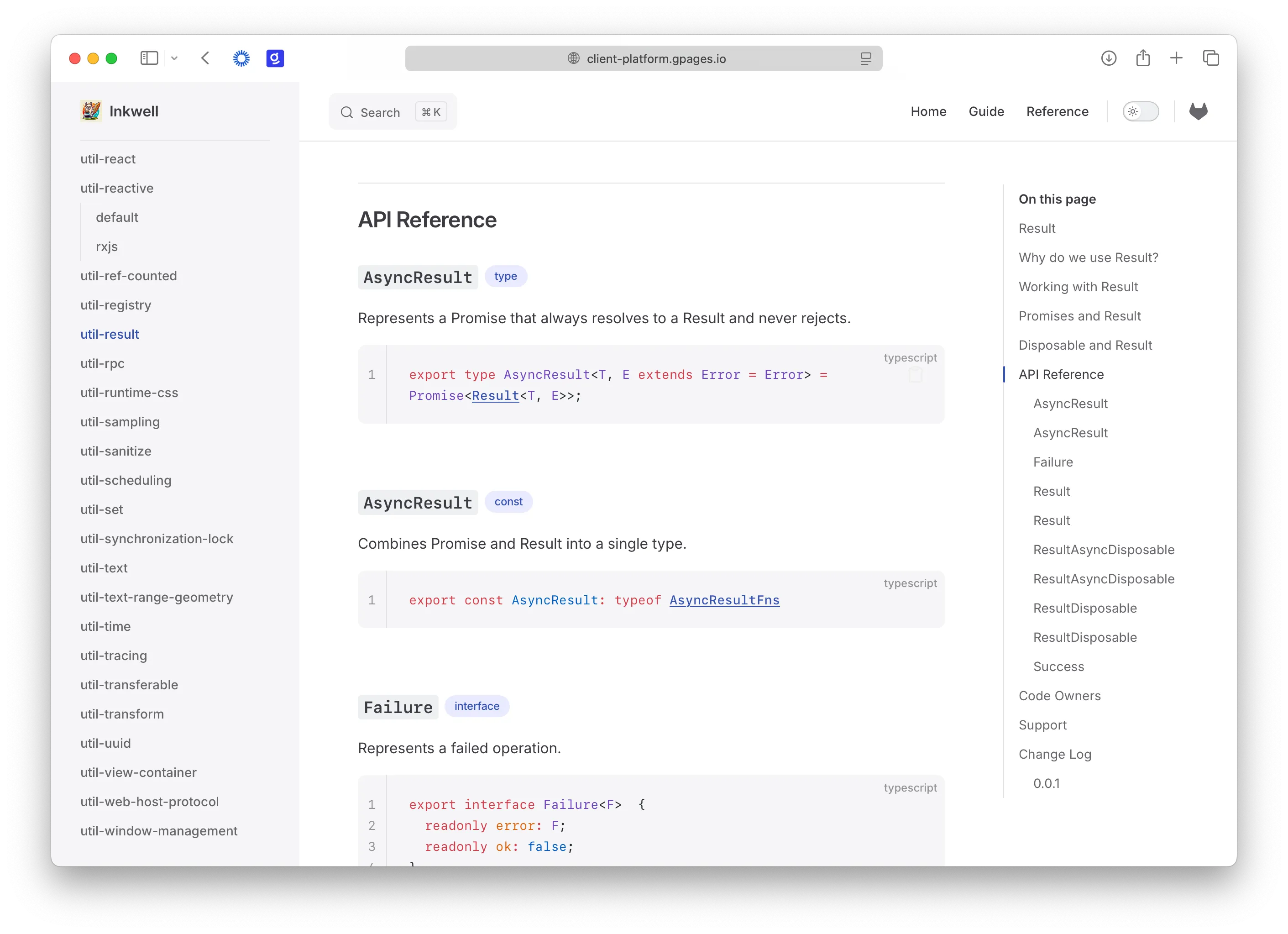Toggle the light/dark theme switch
1288x934 pixels.
point(1140,111)
